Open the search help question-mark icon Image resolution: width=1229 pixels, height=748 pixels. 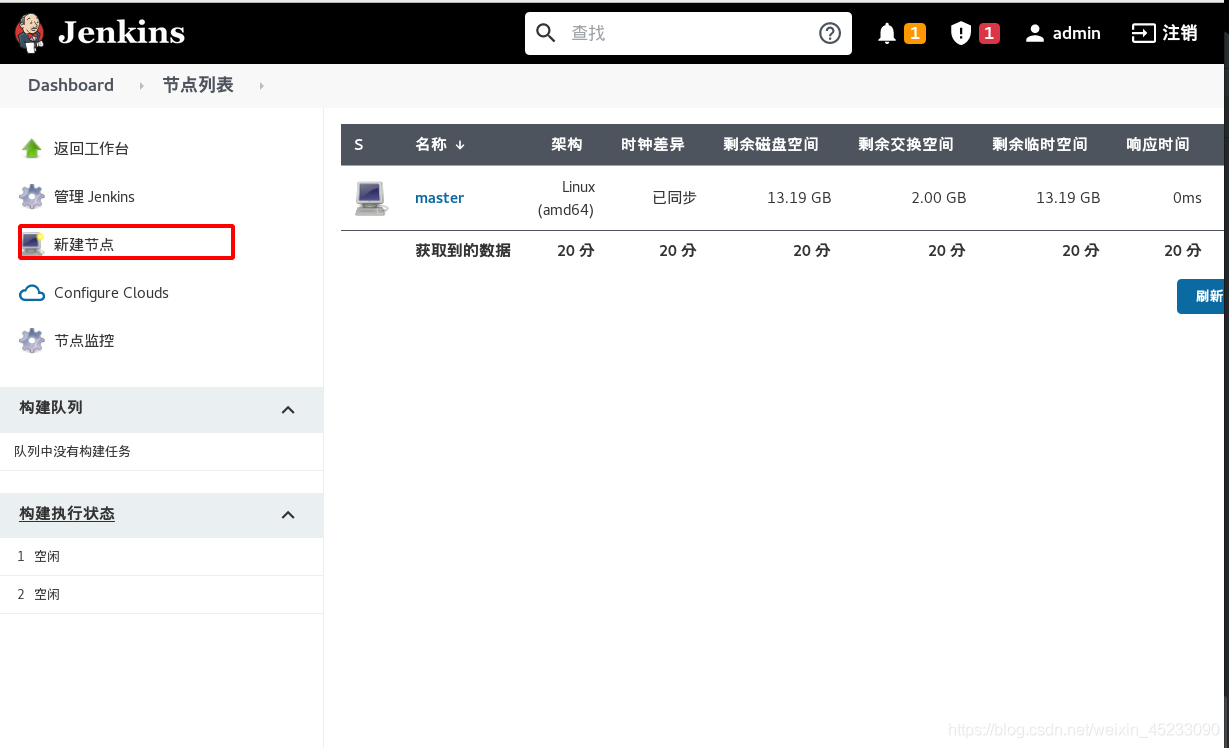pyautogui.click(x=830, y=33)
